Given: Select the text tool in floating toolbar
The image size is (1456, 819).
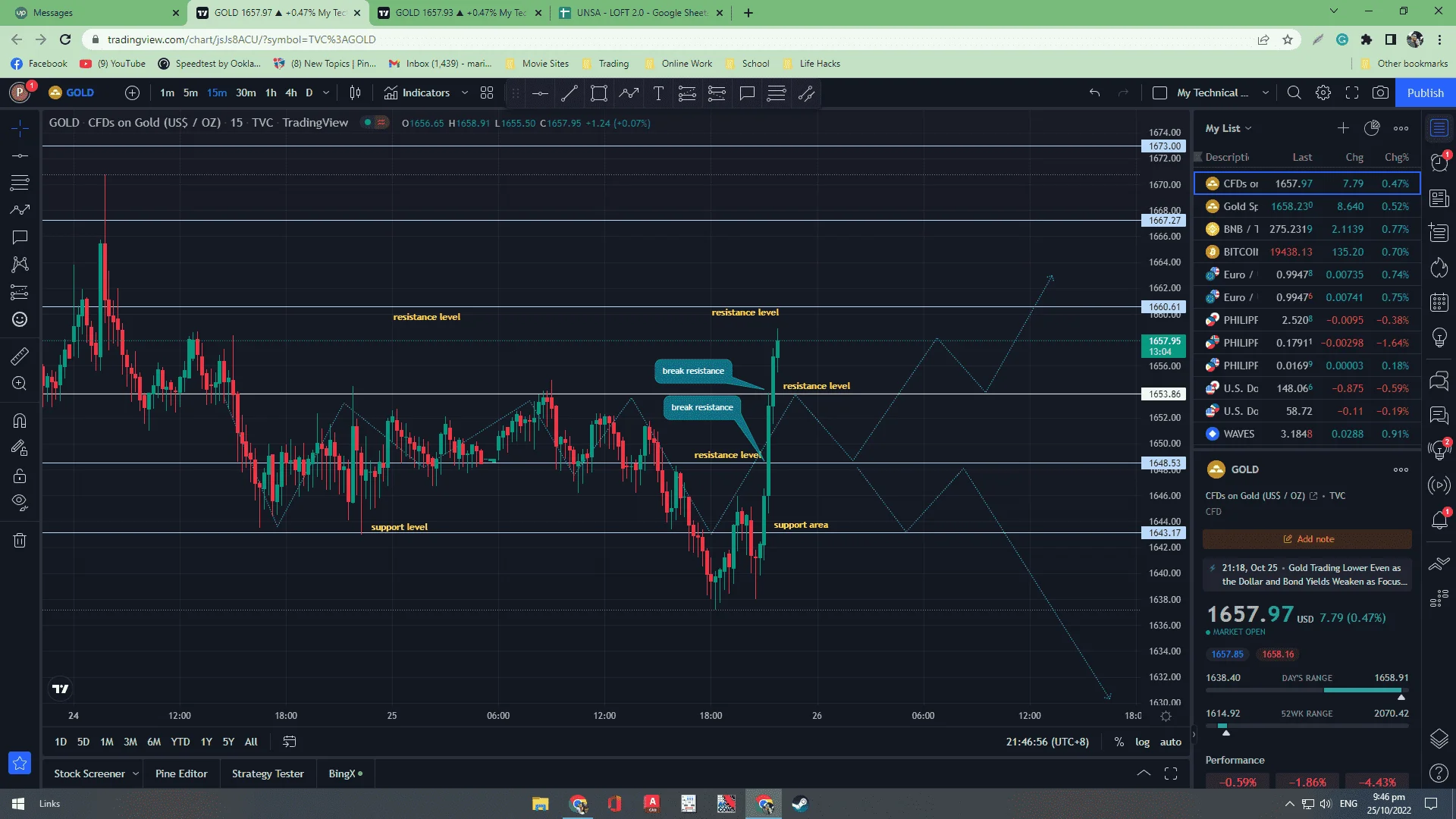Looking at the screenshot, I should pos(658,93).
